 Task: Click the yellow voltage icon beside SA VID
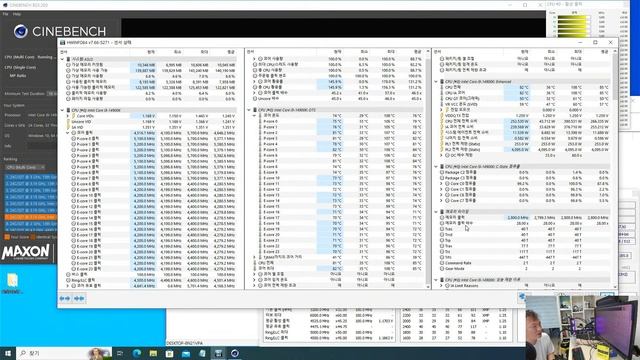68,127
